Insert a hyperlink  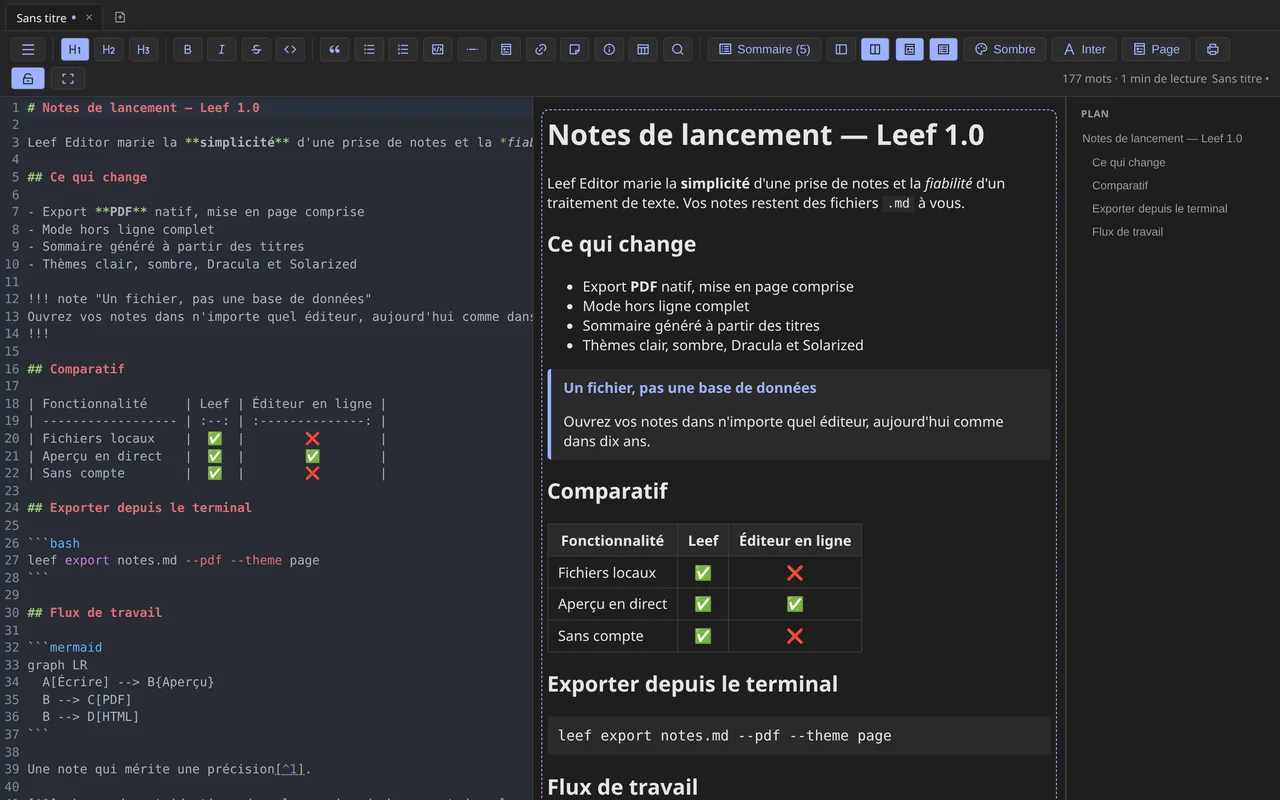pos(540,49)
